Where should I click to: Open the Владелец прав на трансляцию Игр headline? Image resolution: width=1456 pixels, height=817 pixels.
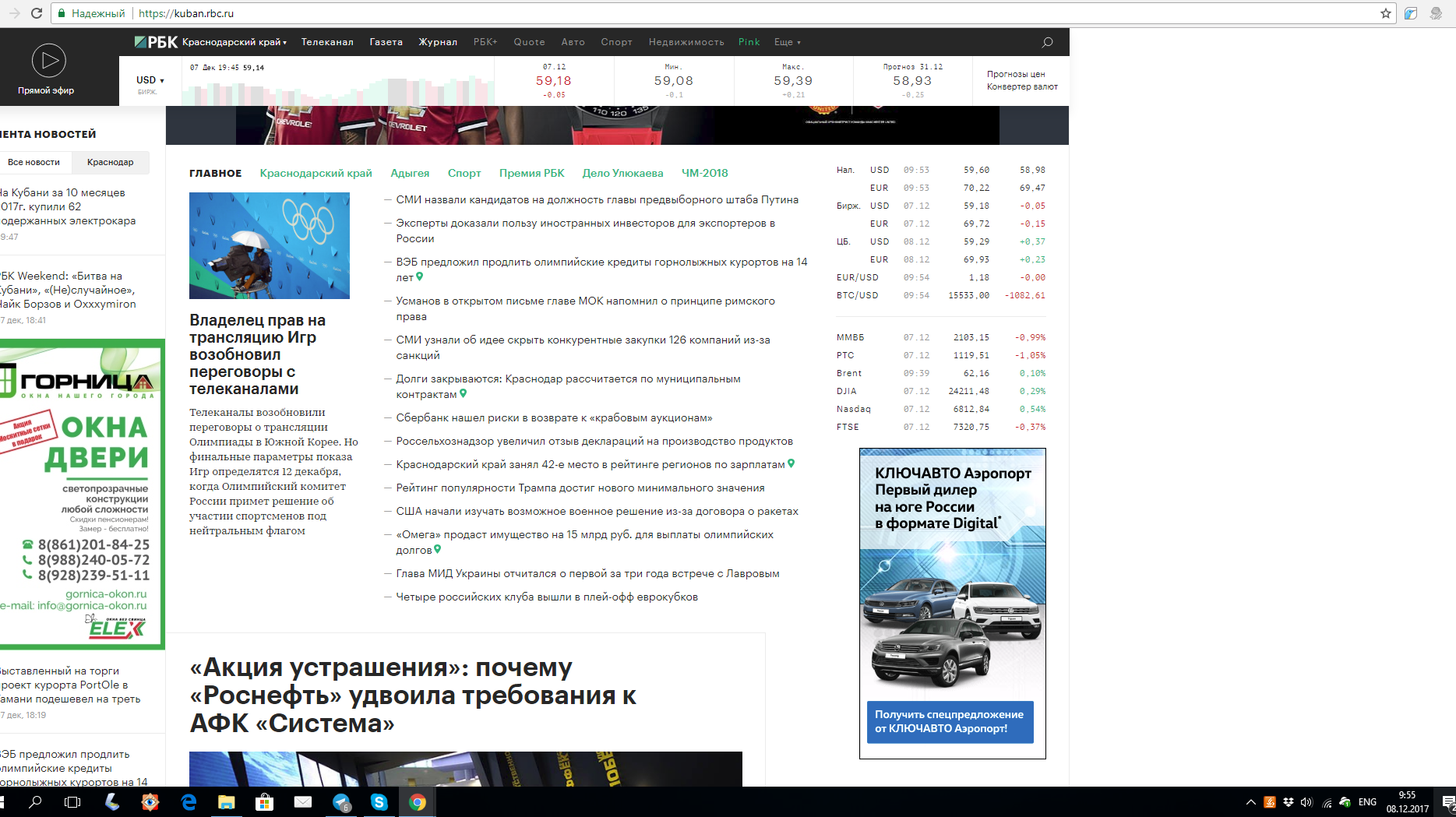258,354
